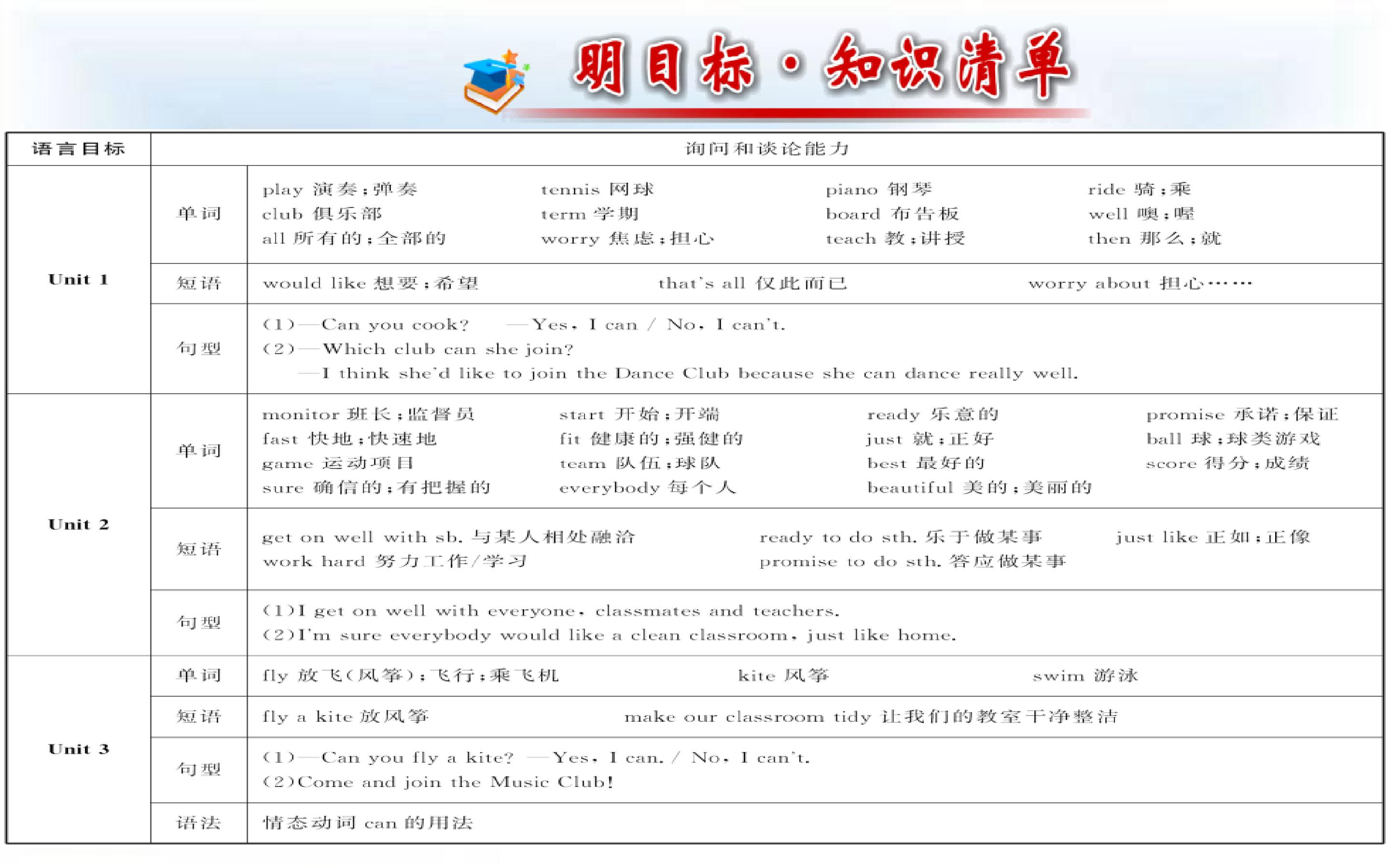Click the 语法 label in Unit 3
Image resolution: width=1390 pixels, height=868 pixels.
(x=199, y=823)
